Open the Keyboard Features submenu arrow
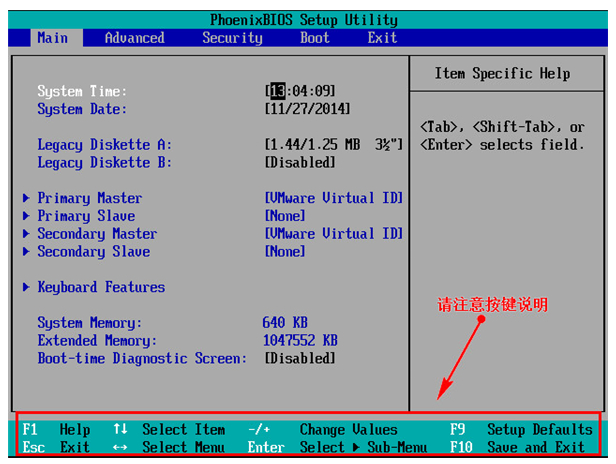Viewport: 616px width, 464px height. pyautogui.click(x=26, y=287)
